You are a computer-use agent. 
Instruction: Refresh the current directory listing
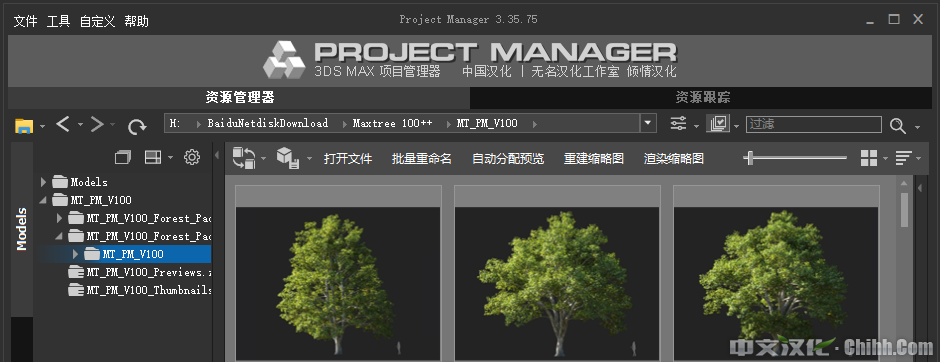[137, 126]
